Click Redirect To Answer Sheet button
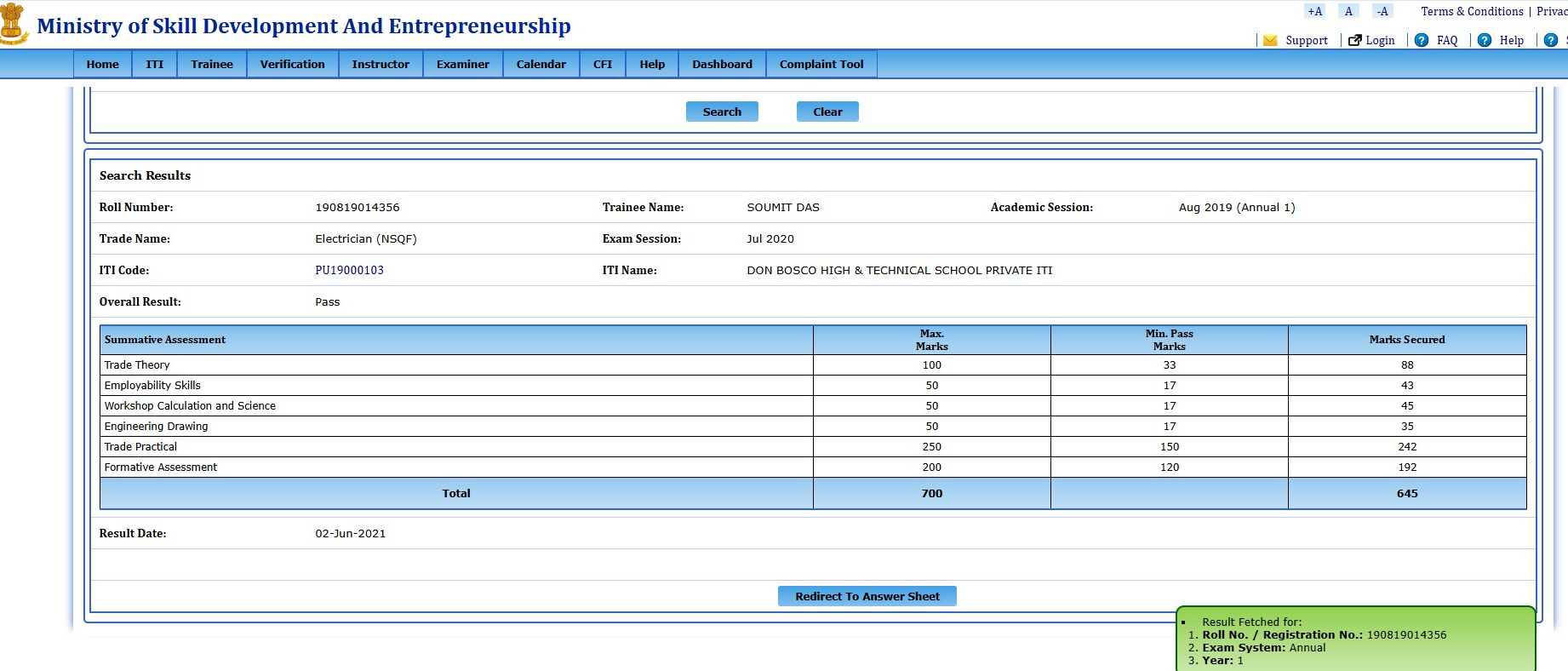This screenshot has height=671, width=1568. [867, 596]
